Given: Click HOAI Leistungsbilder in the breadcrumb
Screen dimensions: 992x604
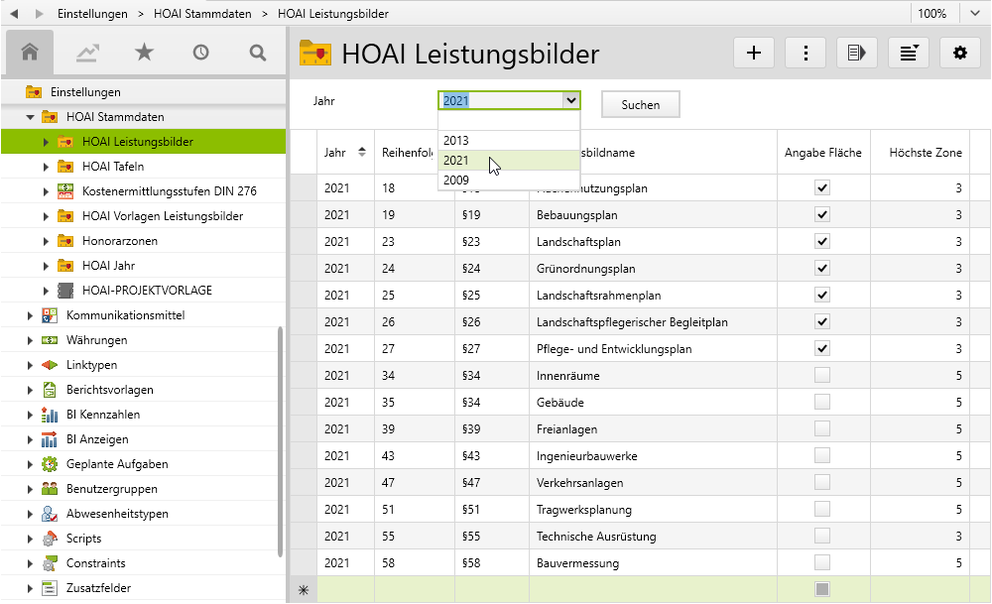Looking at the screenshot, I should click(x=333, y=13).
